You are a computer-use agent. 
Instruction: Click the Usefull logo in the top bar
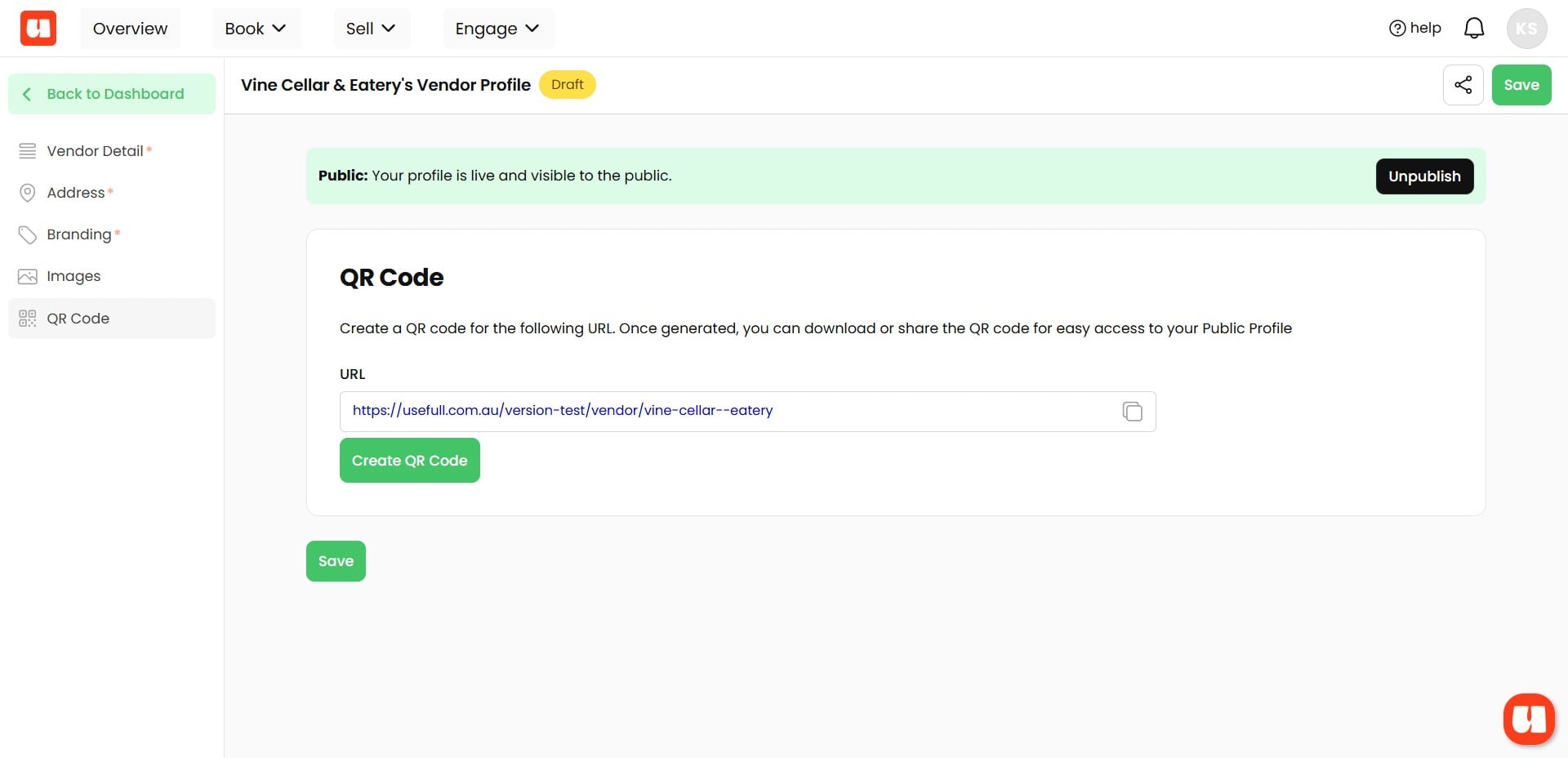(37, 27)
